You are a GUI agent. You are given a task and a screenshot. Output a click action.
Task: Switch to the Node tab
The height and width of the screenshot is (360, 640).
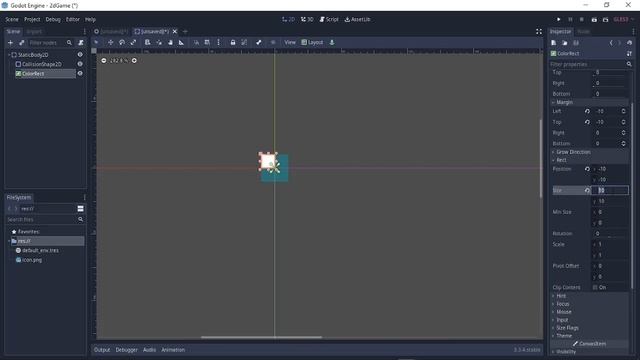tap(583, 31)
